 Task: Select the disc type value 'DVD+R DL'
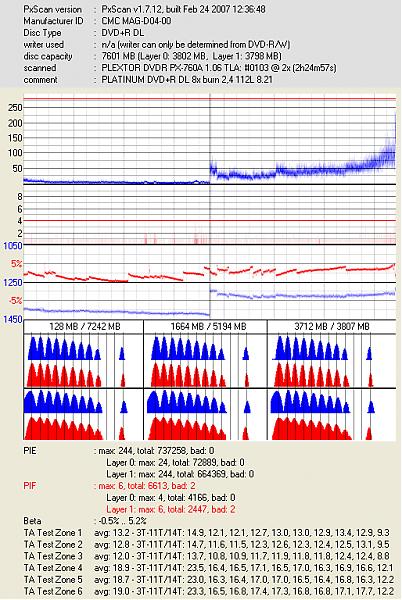(122, 33)
